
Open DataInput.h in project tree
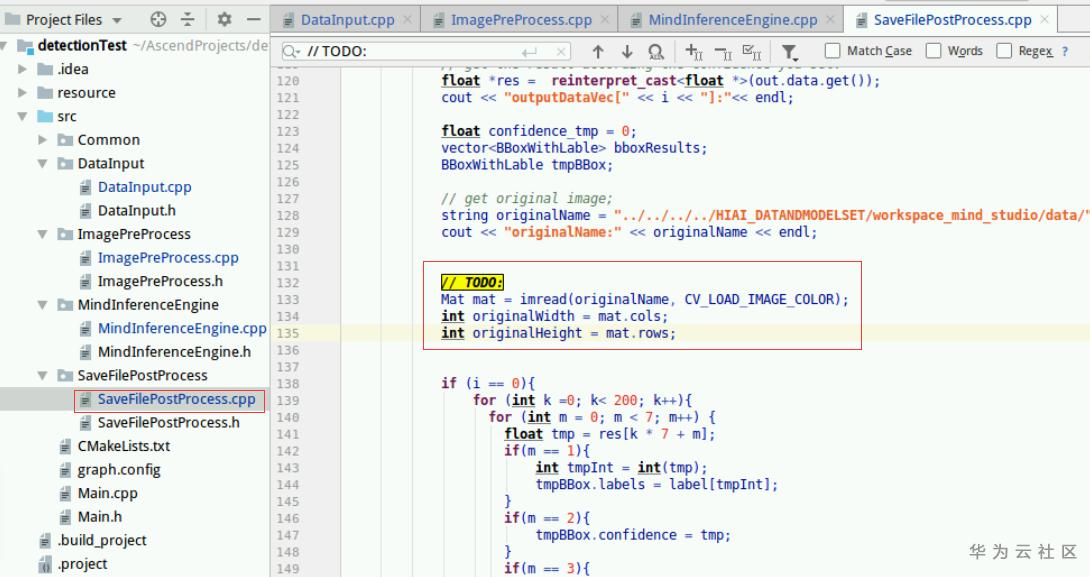[136, 211]
